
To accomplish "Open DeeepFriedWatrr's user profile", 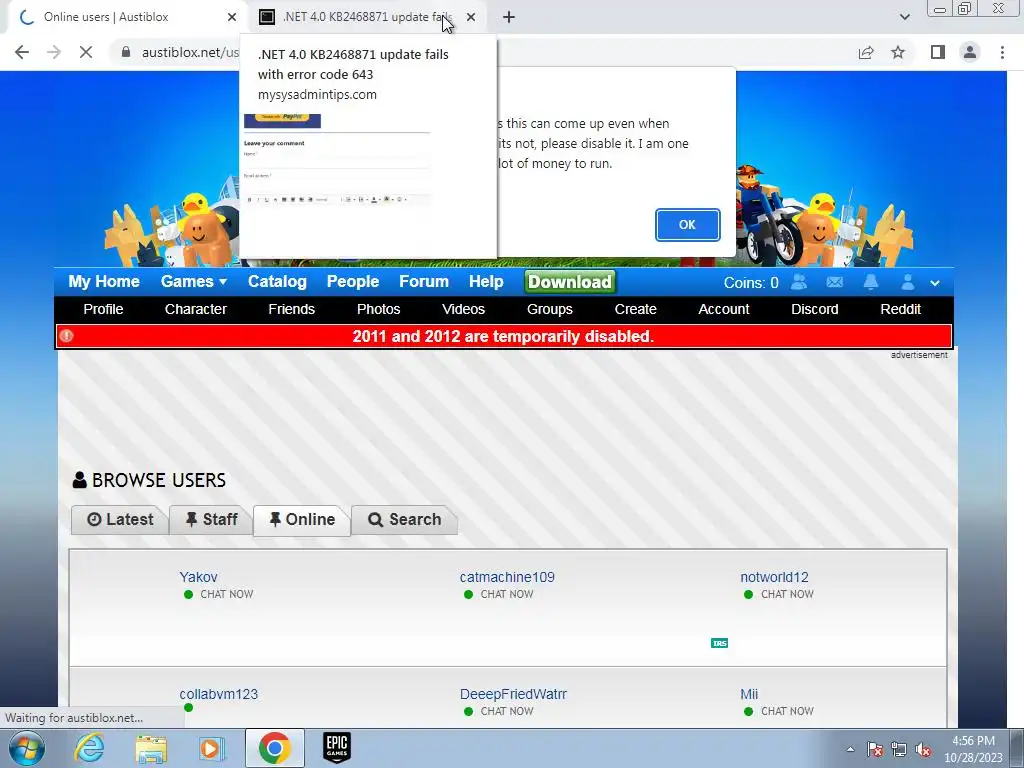I will point(513,694).
